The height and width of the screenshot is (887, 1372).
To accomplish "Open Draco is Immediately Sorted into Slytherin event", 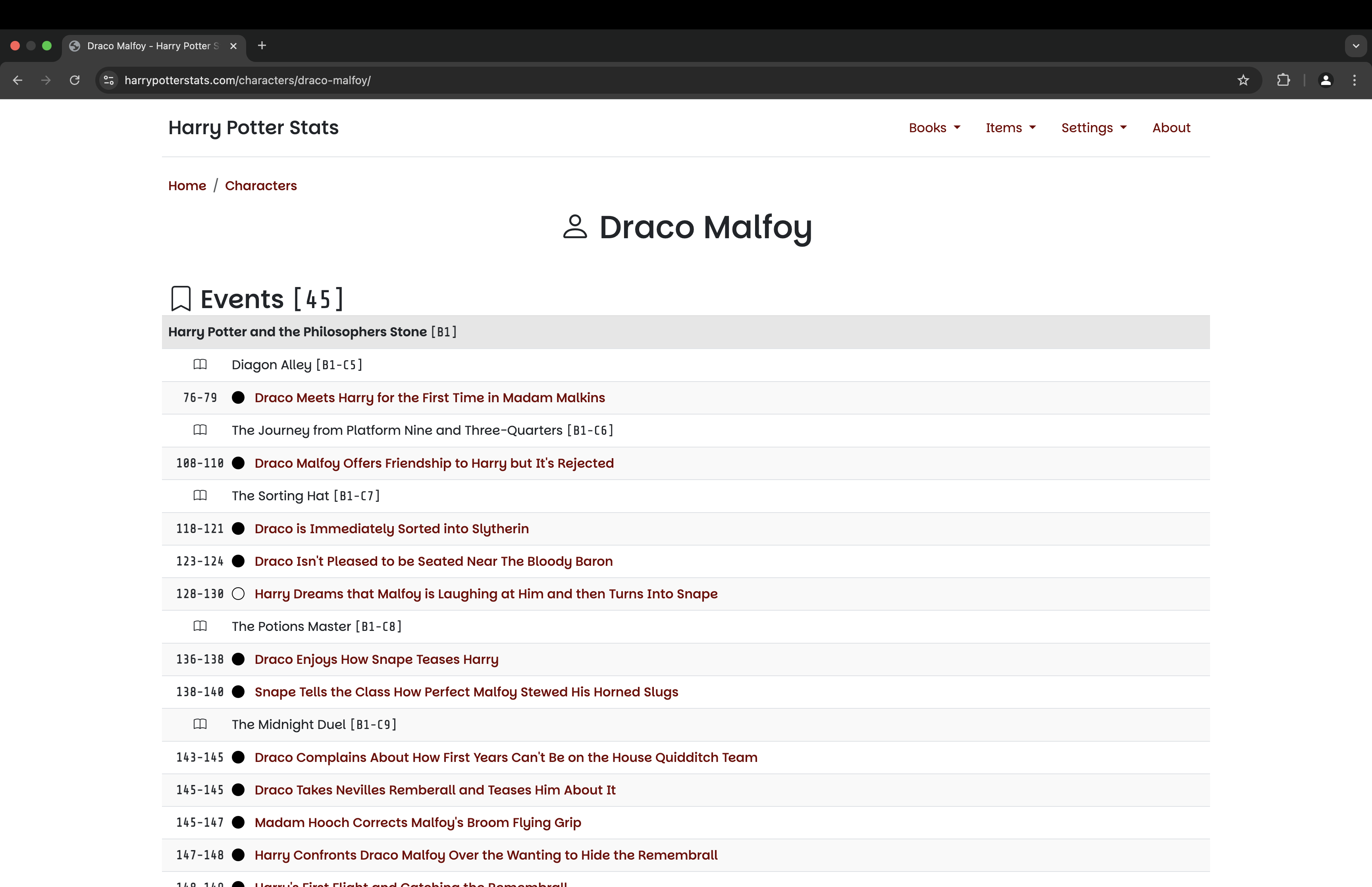I will pyautogui.click(x=391, y=529).
